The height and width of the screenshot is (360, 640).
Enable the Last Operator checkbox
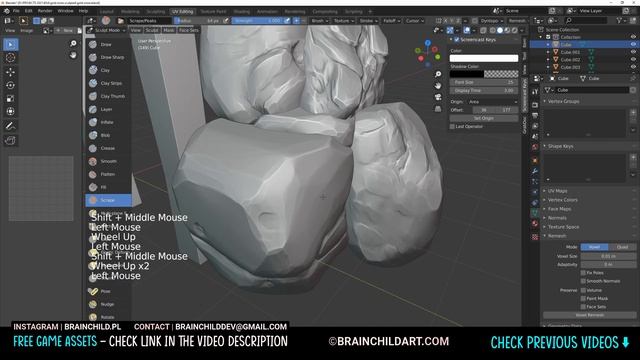coord(452,127)
